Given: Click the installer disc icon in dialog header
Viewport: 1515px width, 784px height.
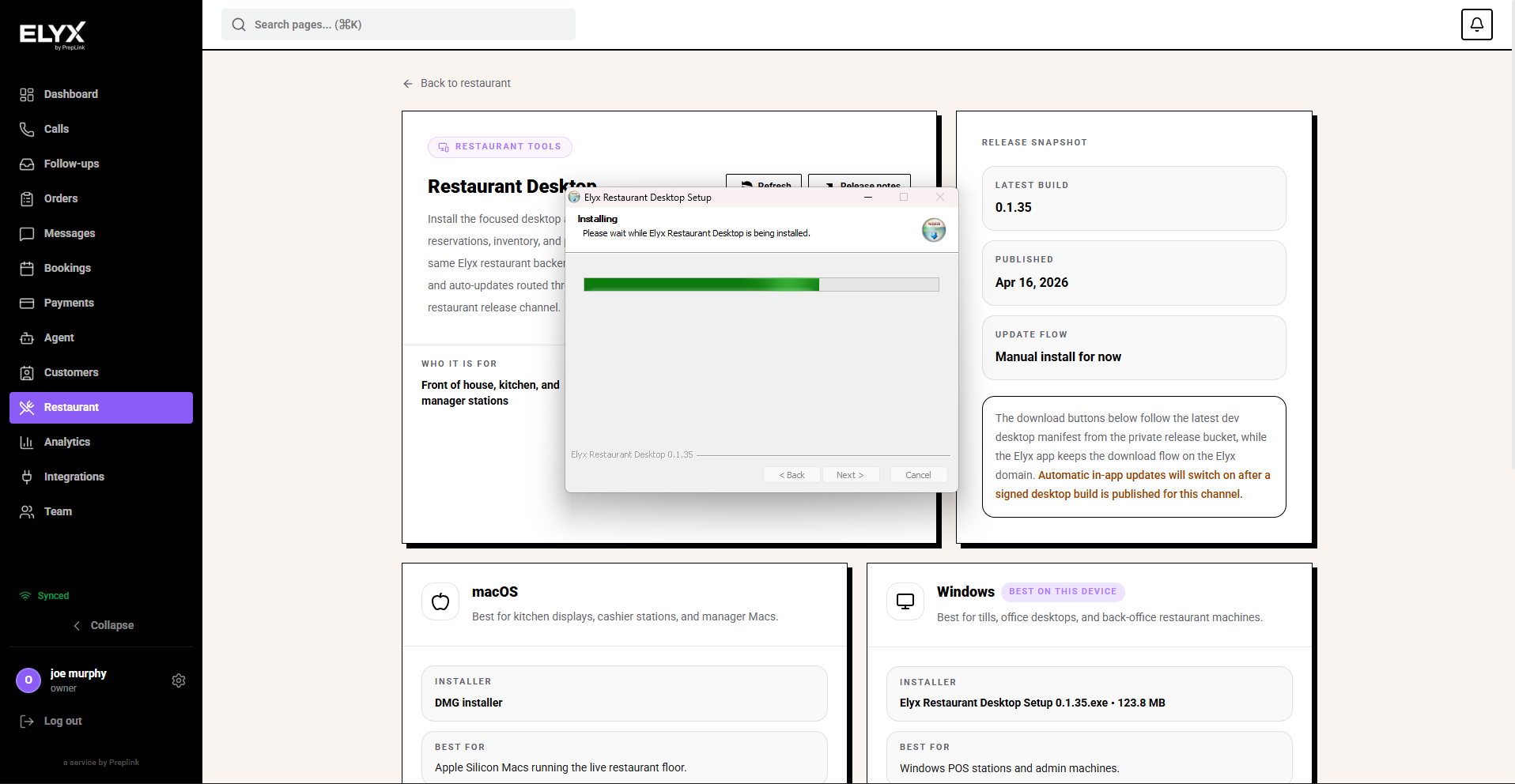Looking at the screenshot, I should pyautogui.click(x=934, y=230).
